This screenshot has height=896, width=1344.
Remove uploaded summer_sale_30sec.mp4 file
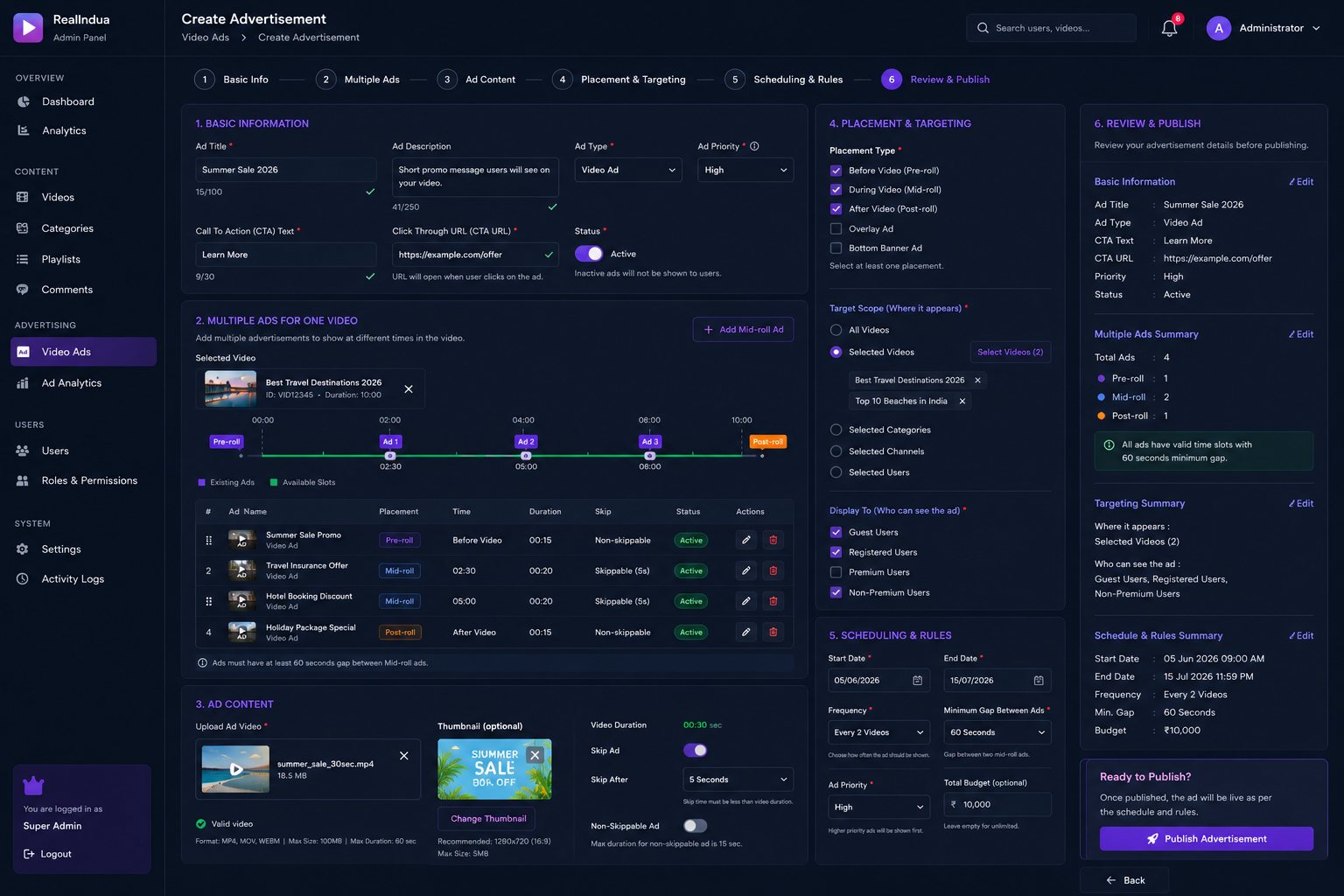tap(403, 755)
